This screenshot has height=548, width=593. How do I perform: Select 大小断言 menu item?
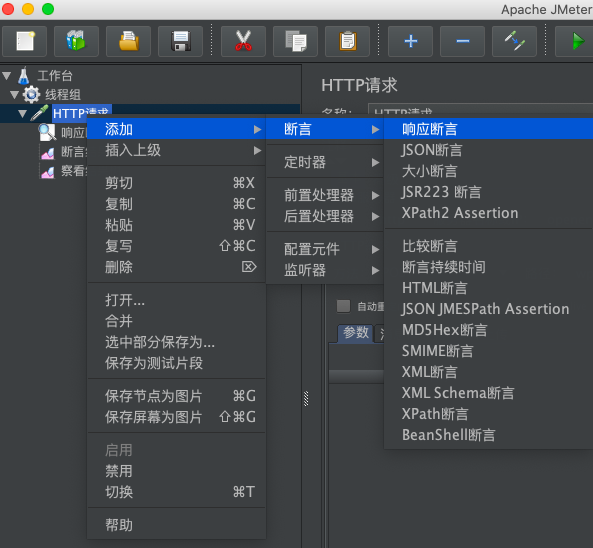pyautogui.click(x=489, y=171)
